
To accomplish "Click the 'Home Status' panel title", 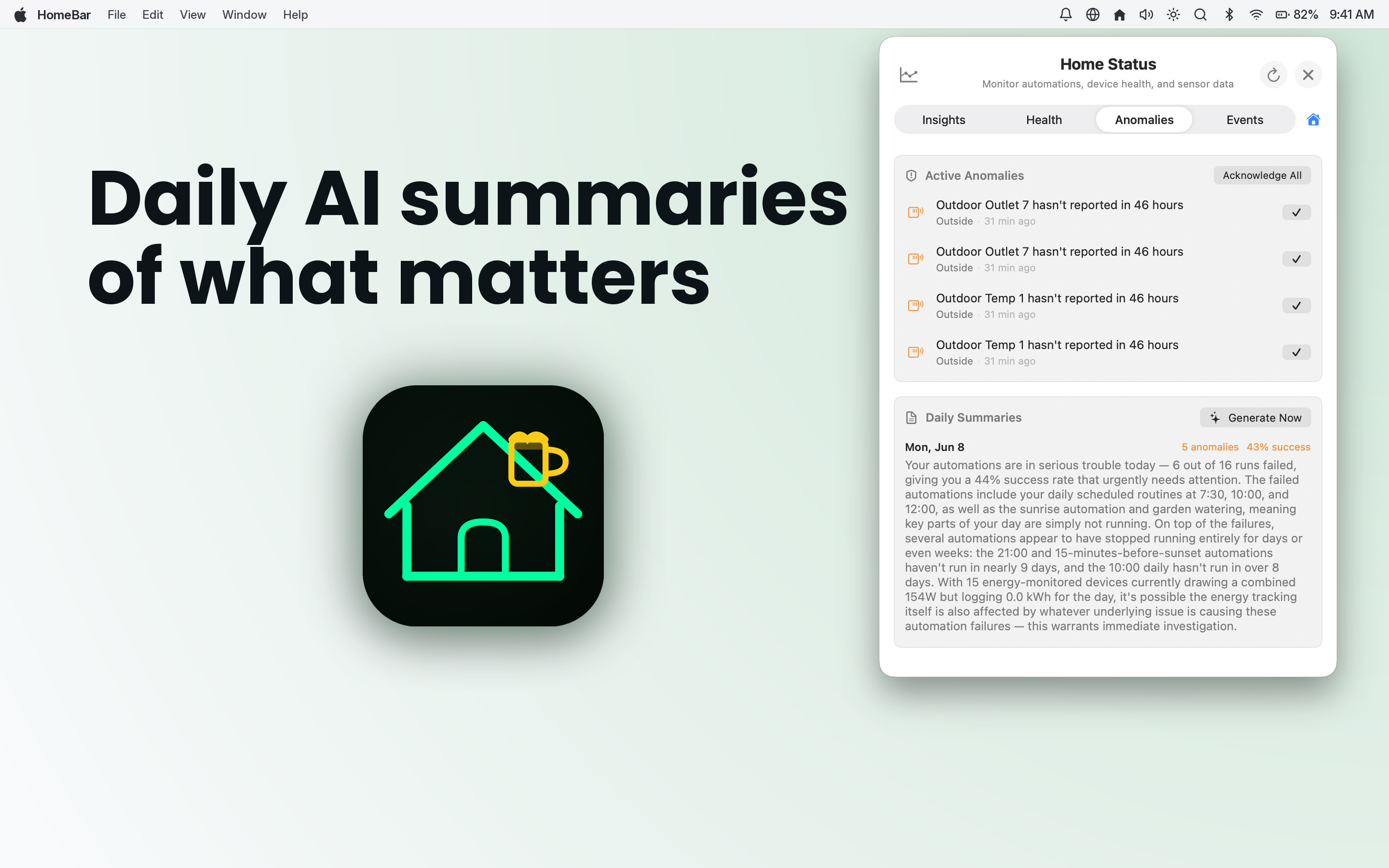I will 1108,64.
